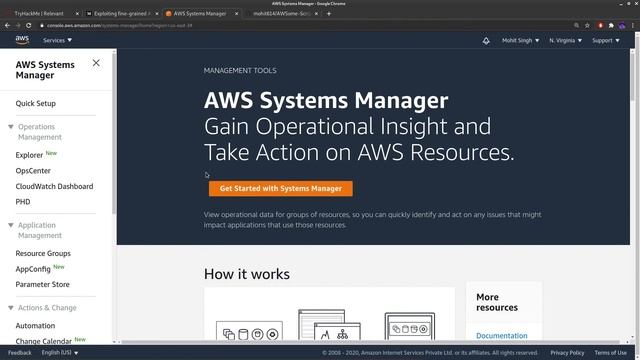Collapse the Application Management section

11,225
